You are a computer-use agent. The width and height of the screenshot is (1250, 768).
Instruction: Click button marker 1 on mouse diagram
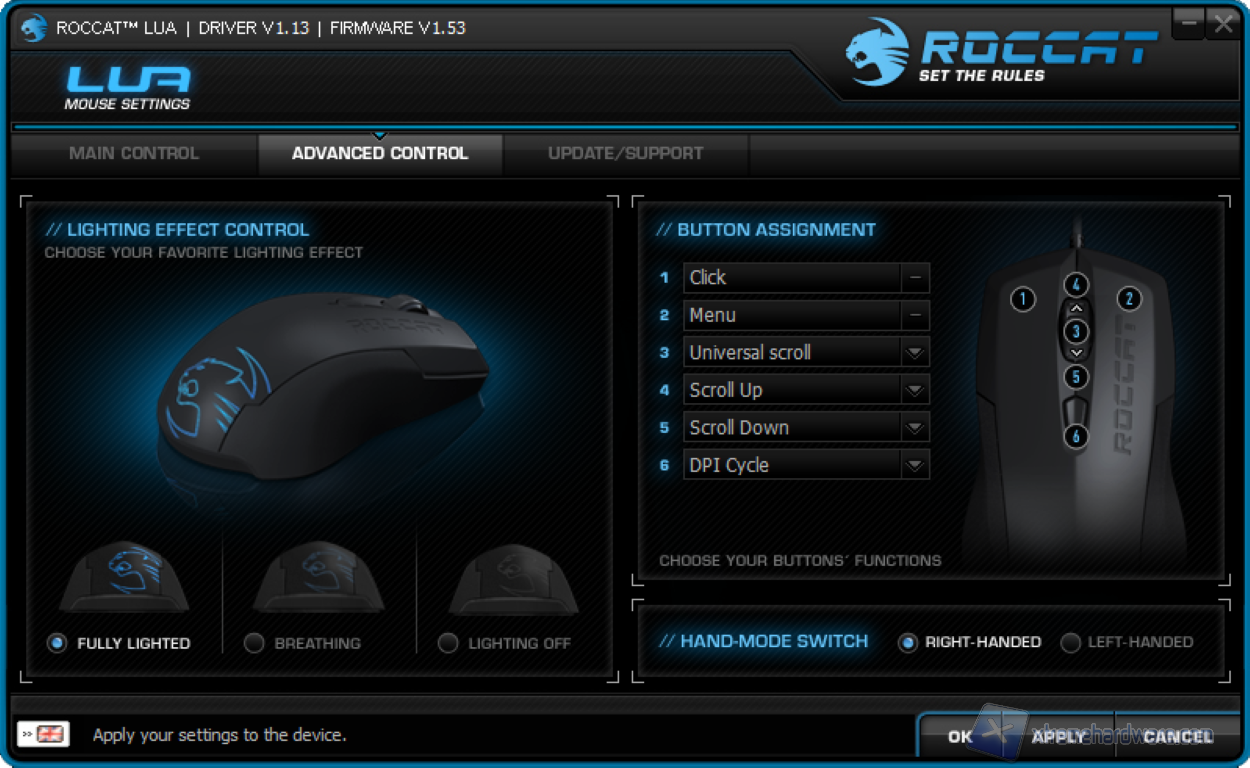coord(1022,298)
